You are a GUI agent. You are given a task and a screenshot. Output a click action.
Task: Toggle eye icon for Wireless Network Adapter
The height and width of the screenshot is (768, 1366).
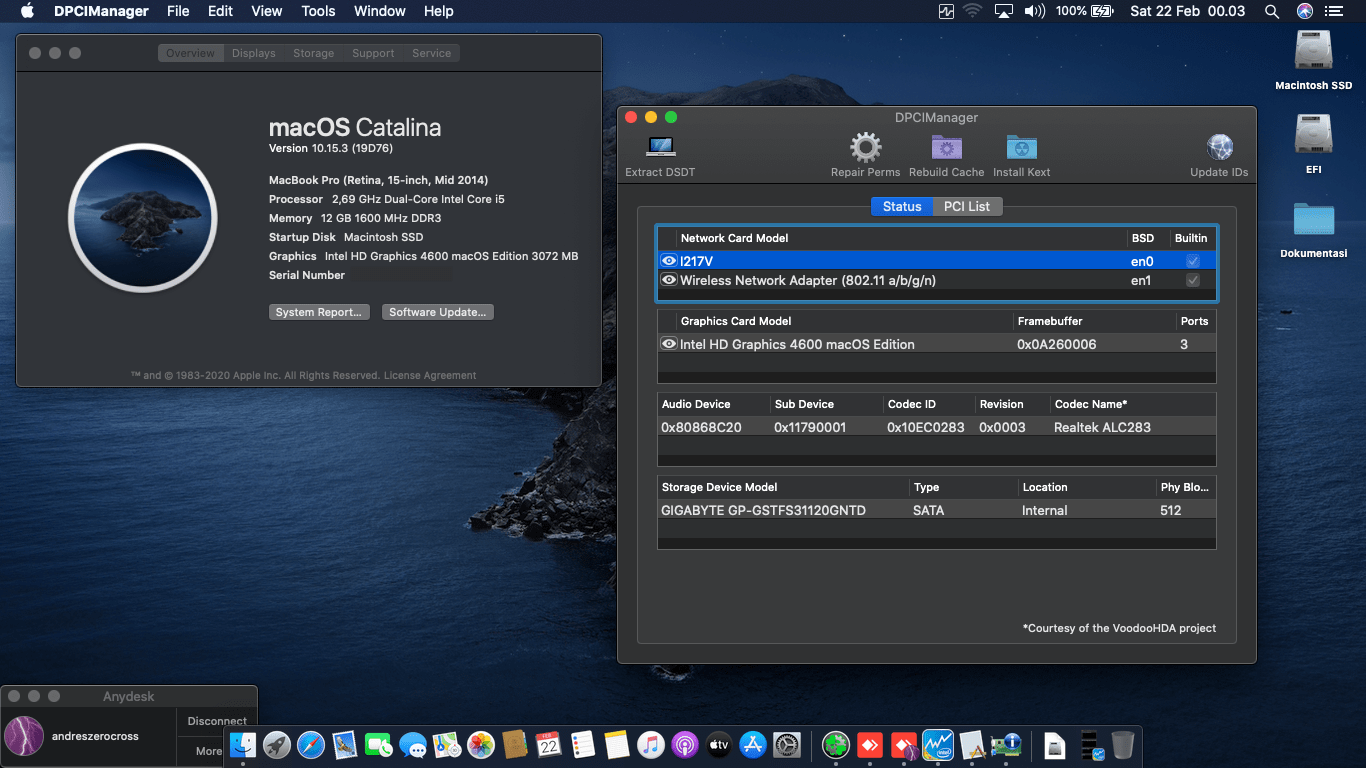(669, 280)
